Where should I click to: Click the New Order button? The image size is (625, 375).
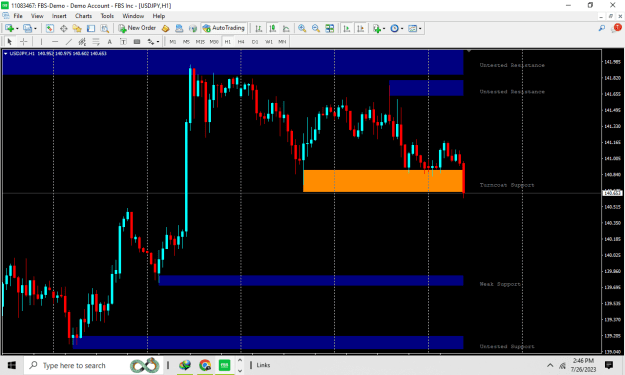[x=137, y=28]
